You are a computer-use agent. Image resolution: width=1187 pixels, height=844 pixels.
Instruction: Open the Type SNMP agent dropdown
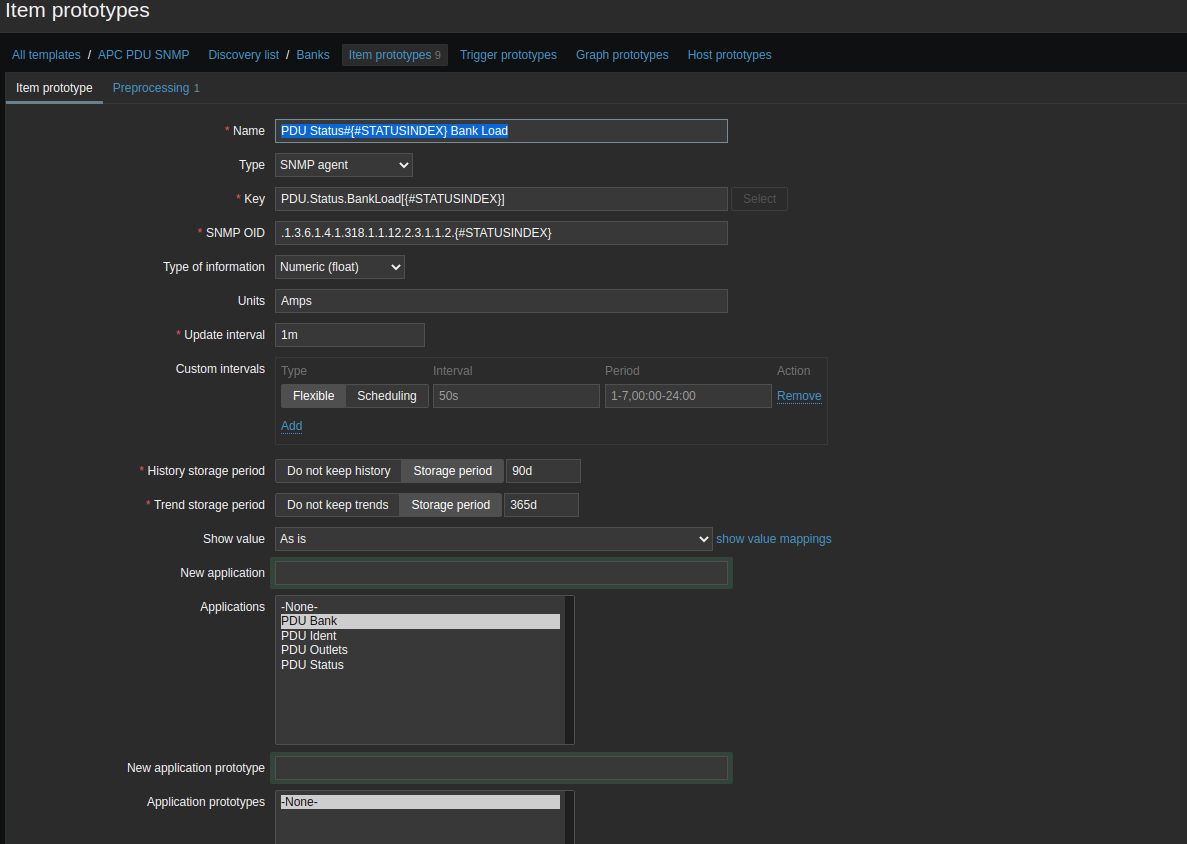point(343,165)
